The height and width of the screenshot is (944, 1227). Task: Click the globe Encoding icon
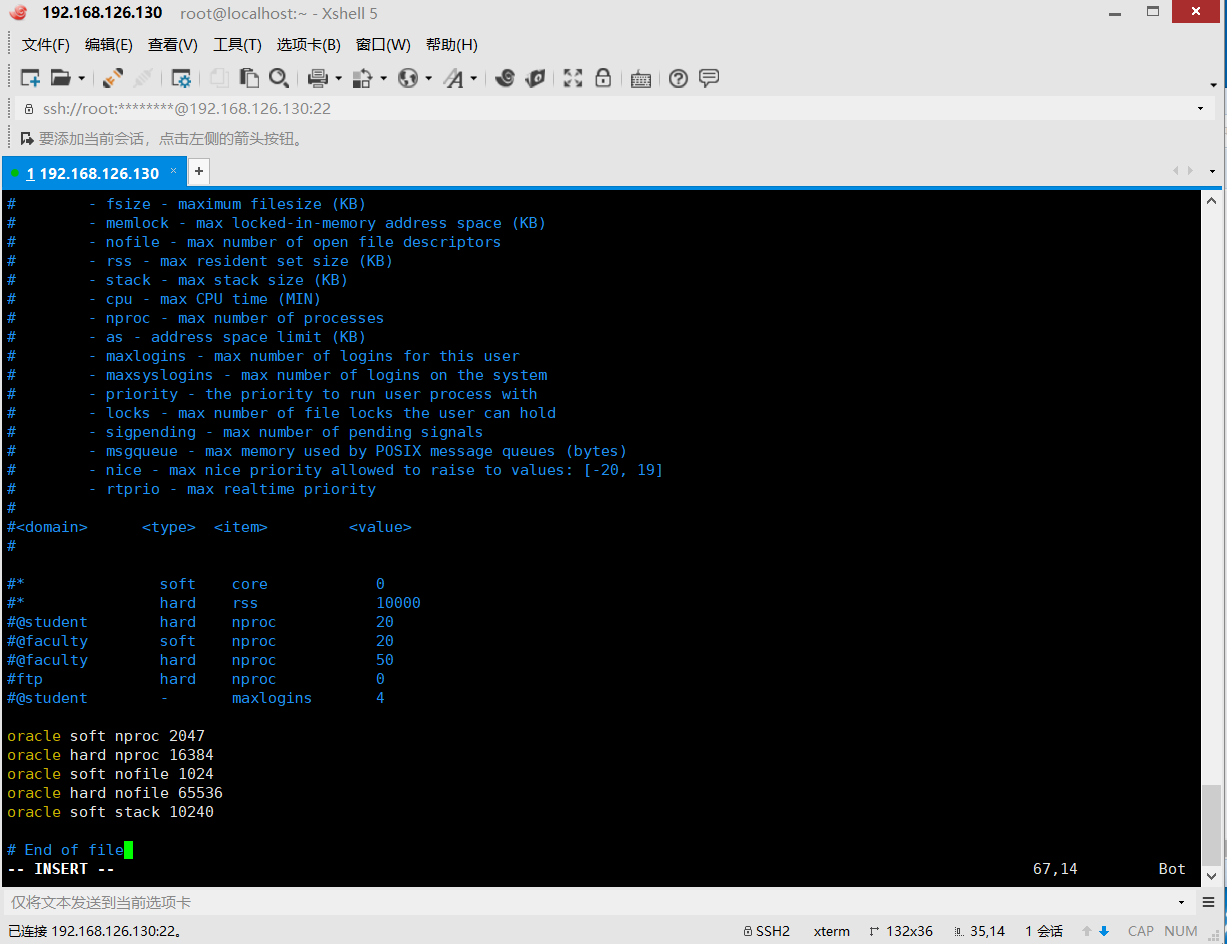(x=408, y=78)
